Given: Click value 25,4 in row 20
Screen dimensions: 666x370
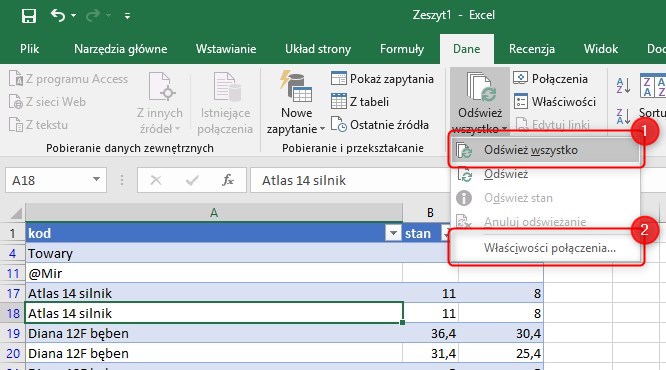Looking at the screenshot, I should click(x=501, y=353).
